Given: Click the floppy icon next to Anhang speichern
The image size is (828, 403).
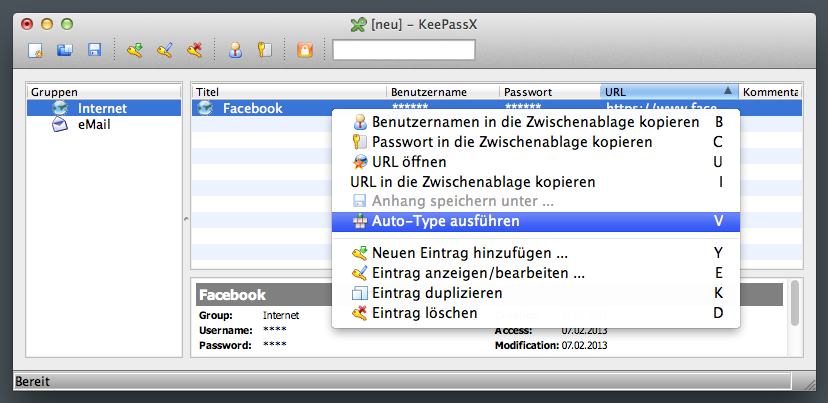Looking at the screenshot, I should tap(360, 201).
